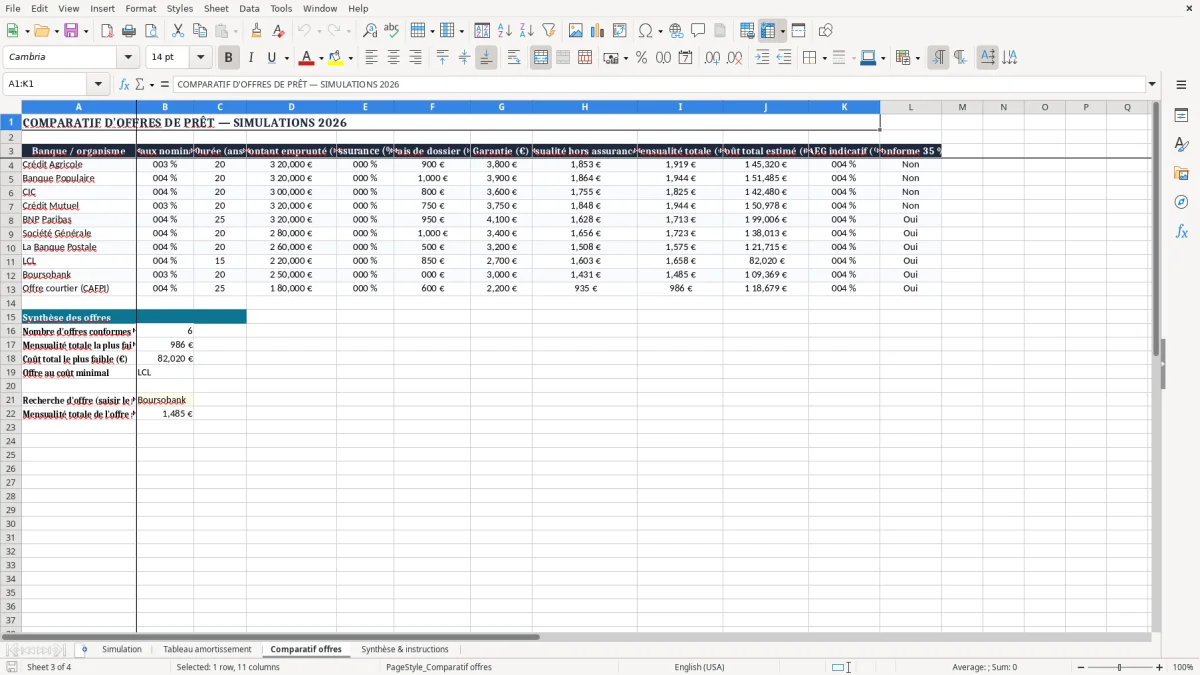The image size is (1200, 675).
Task: Click the AutoFilter funnel icon
Action: [548, 31]
